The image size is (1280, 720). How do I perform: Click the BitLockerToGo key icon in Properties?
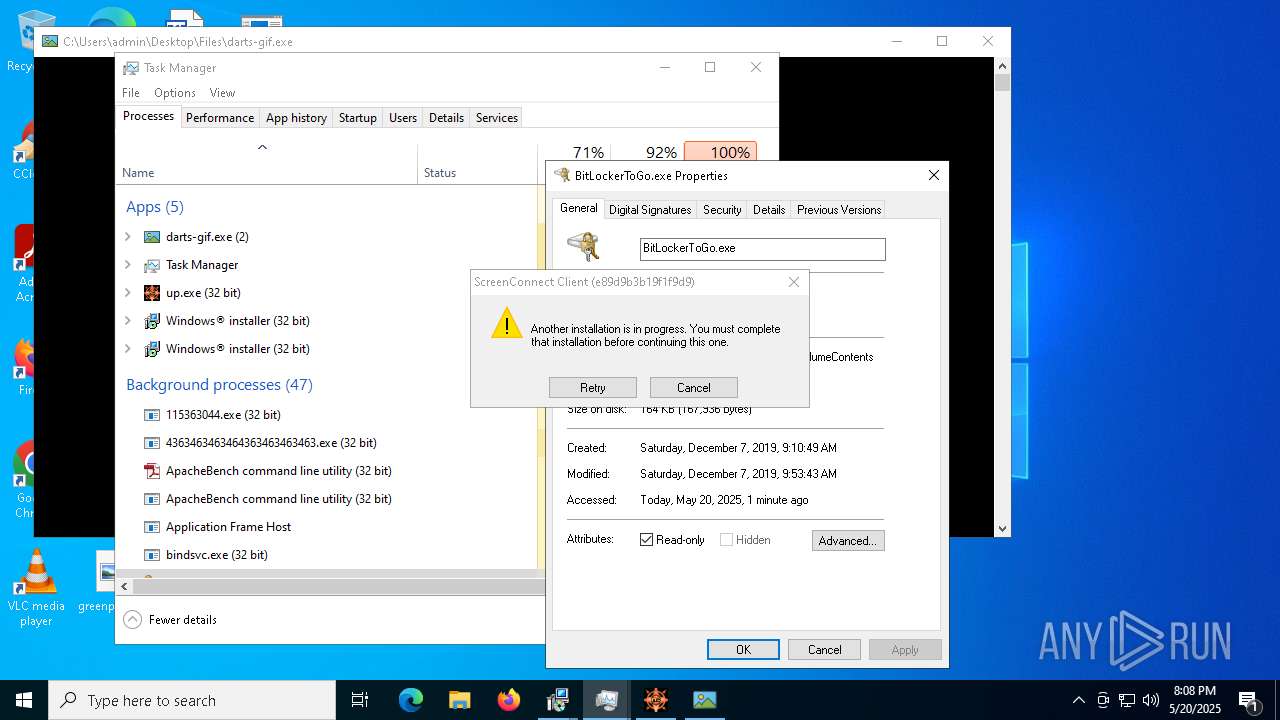[583, 246]
